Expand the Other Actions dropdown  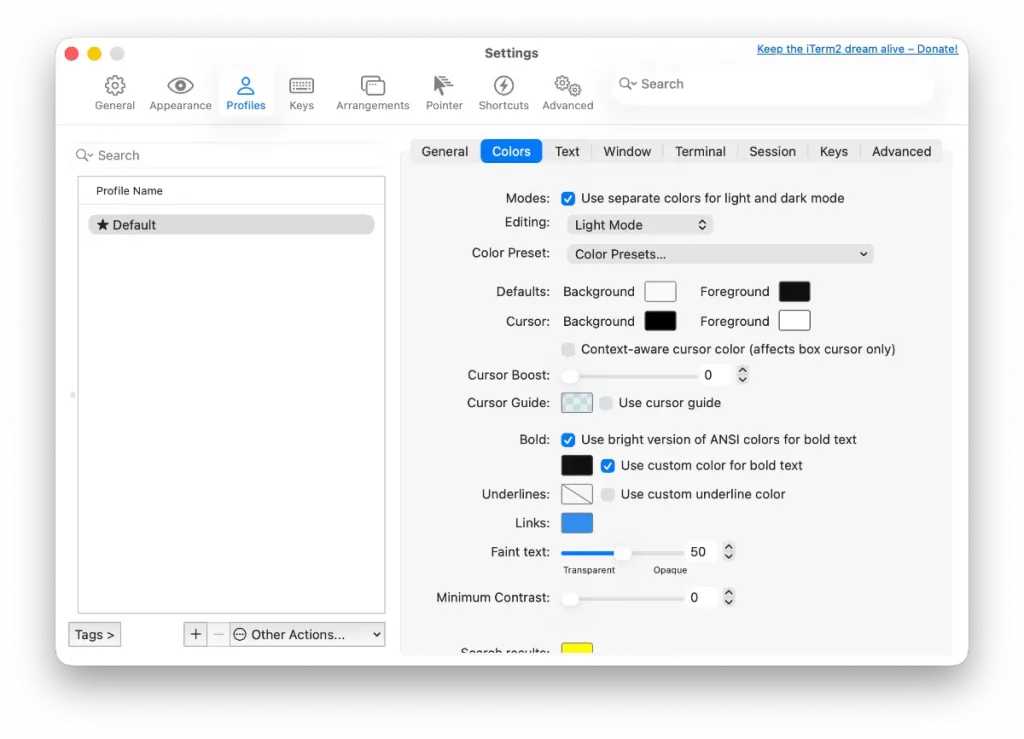click(306, 634)
